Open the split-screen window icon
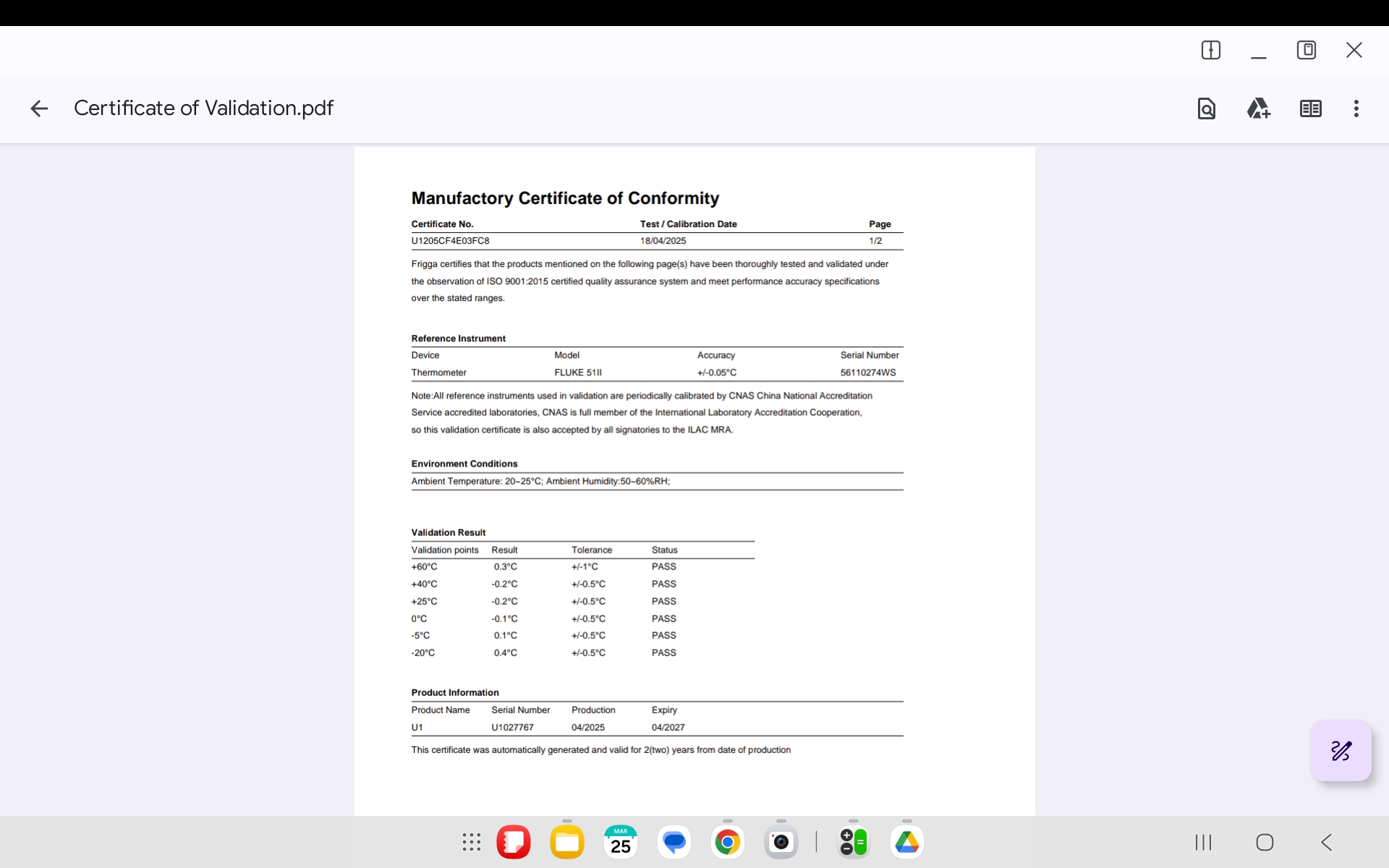The height and width of the screenshot is (868, 1389). tap(1210, 50)
